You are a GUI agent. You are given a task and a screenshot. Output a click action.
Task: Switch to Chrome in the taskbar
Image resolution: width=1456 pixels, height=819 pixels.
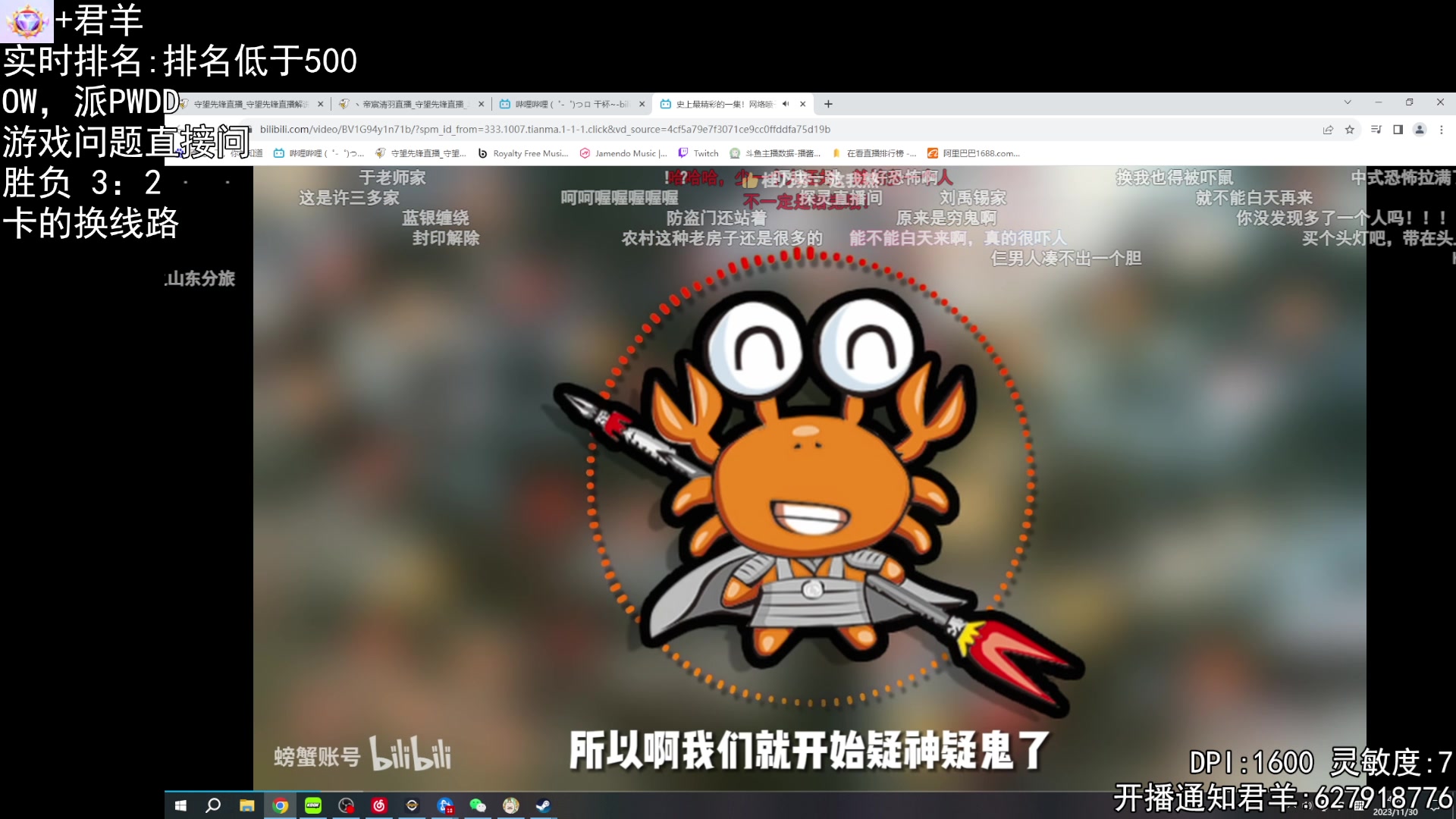click(280, 805)
